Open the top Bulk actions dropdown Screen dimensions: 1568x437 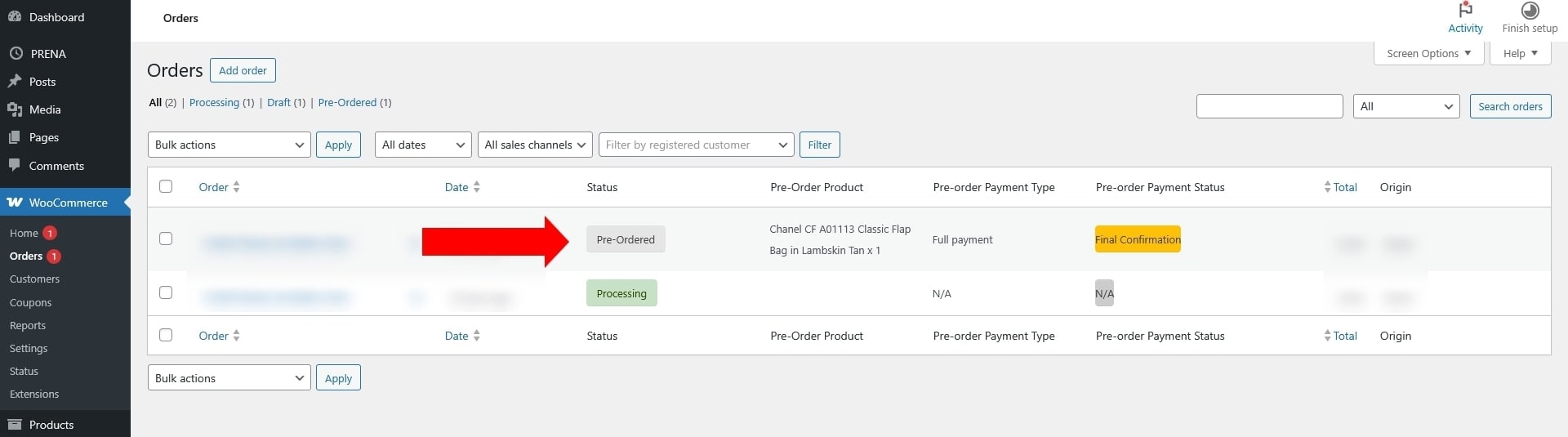pyautogui.click(x=229, y=145)
